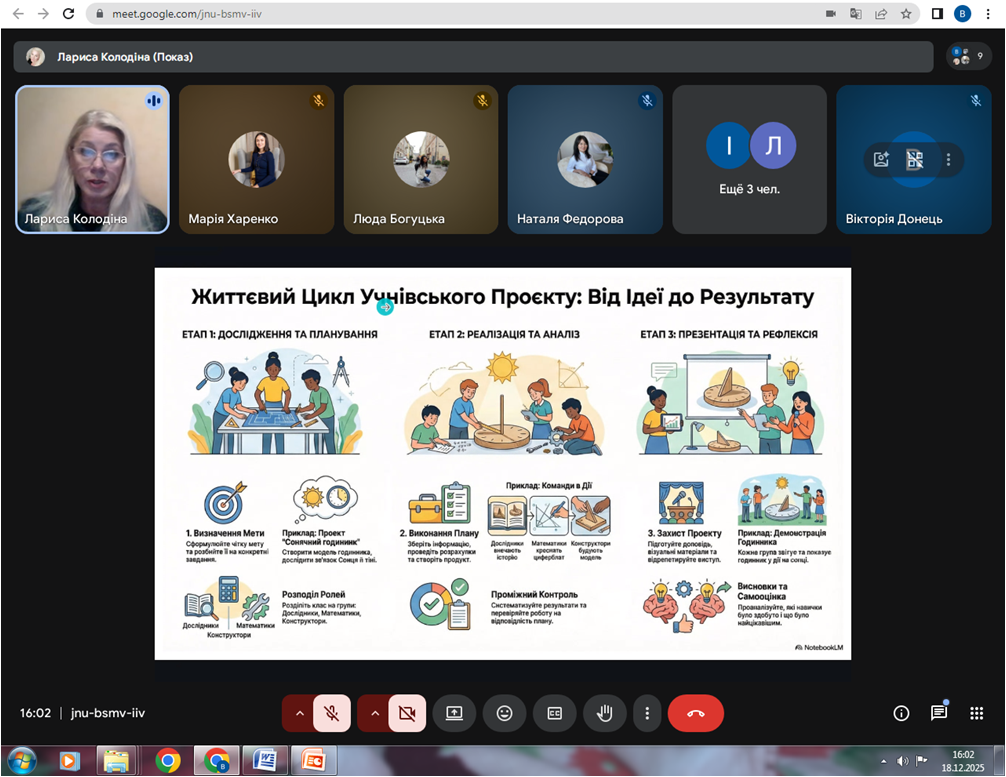Open the activities grid icon

(976, 713)
